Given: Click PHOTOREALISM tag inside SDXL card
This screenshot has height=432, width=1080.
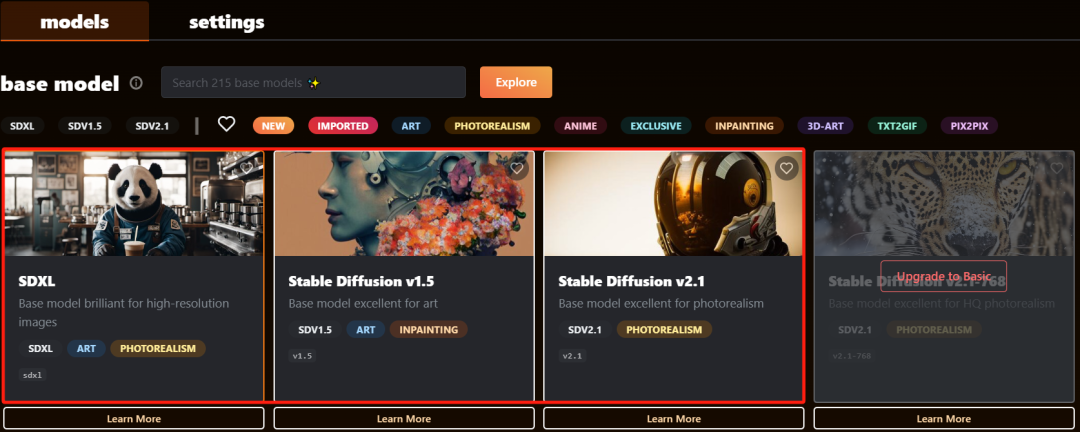Looking at the screenshot, I should (x=158, y=349).
